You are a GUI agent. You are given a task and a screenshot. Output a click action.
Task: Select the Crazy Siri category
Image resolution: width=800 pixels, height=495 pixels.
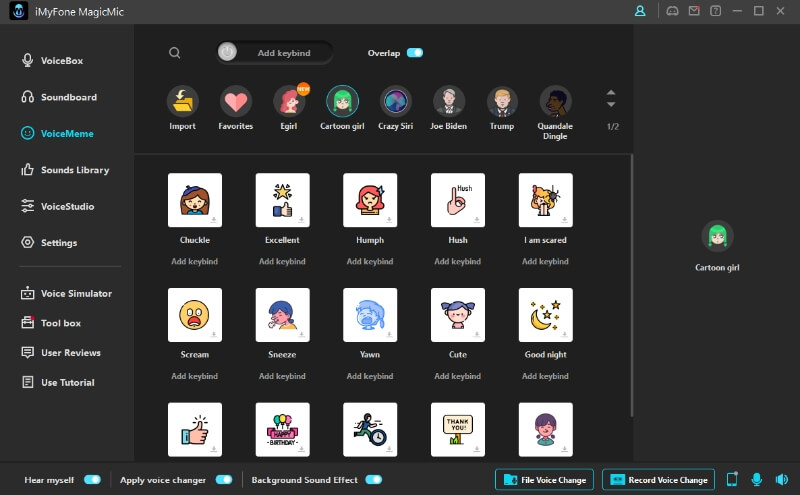(x=395, y=101)
